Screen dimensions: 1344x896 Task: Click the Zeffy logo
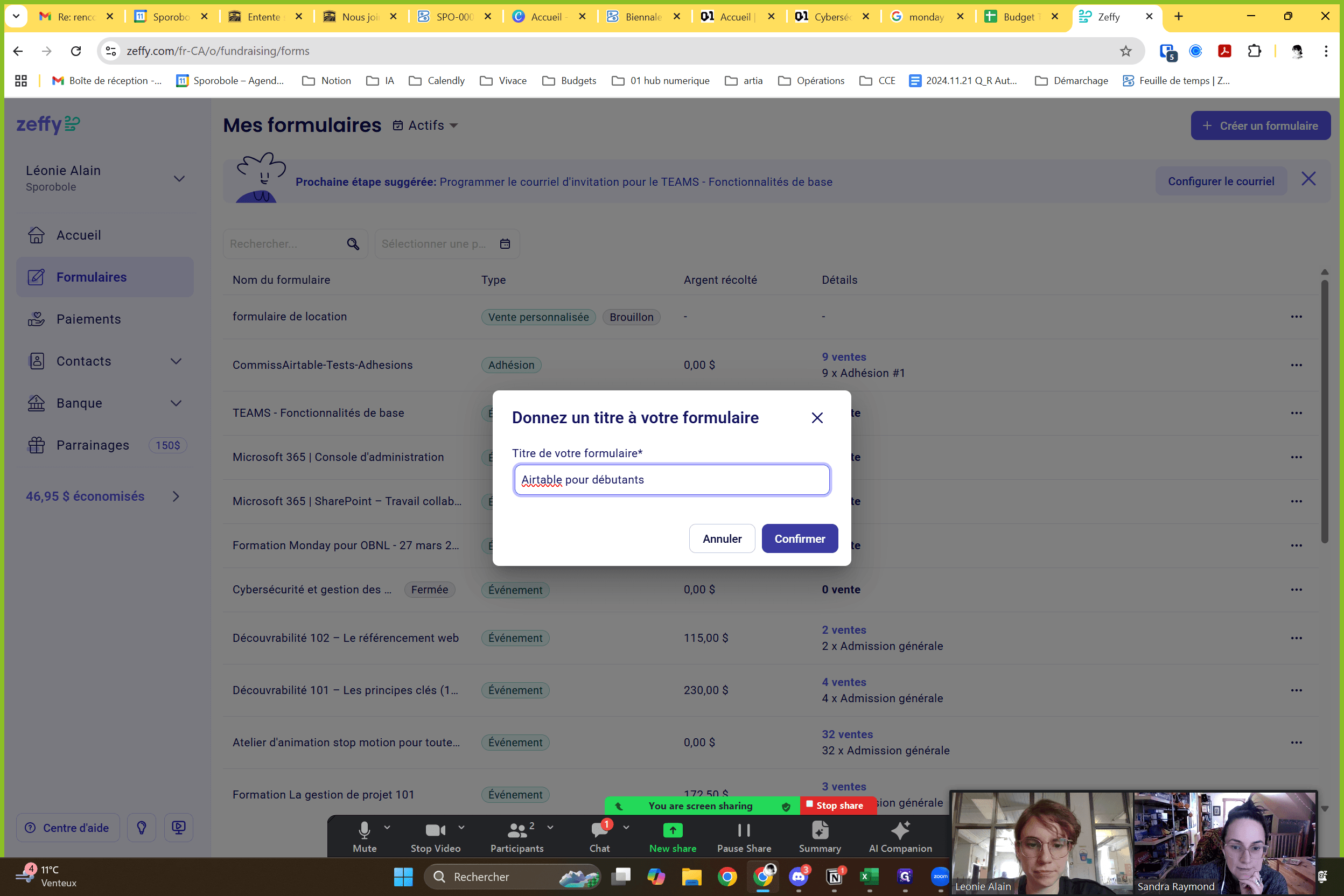pyautogui.click(x=48, y=124)
